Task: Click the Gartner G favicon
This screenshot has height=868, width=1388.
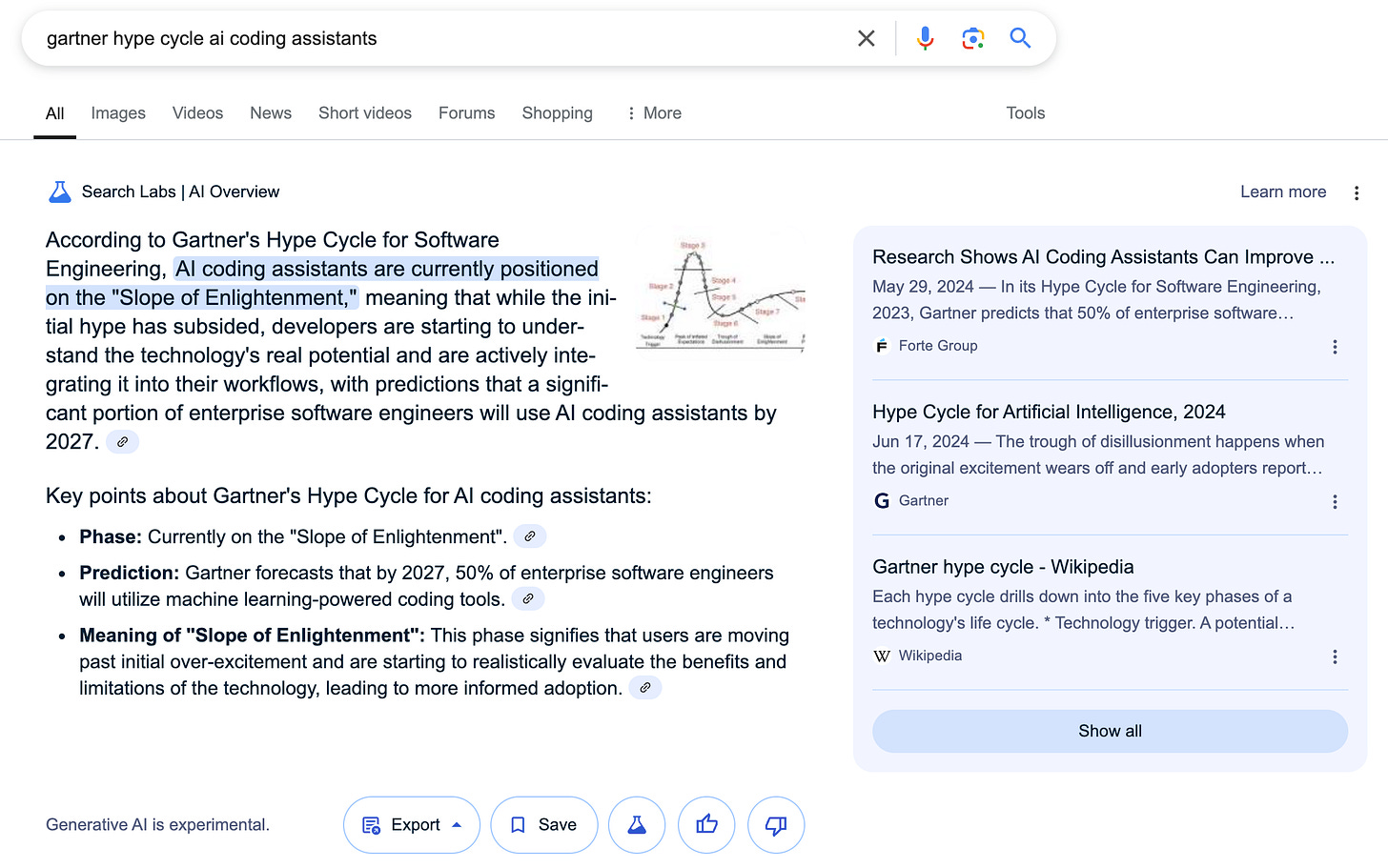Action: click(x=882, y=500)
